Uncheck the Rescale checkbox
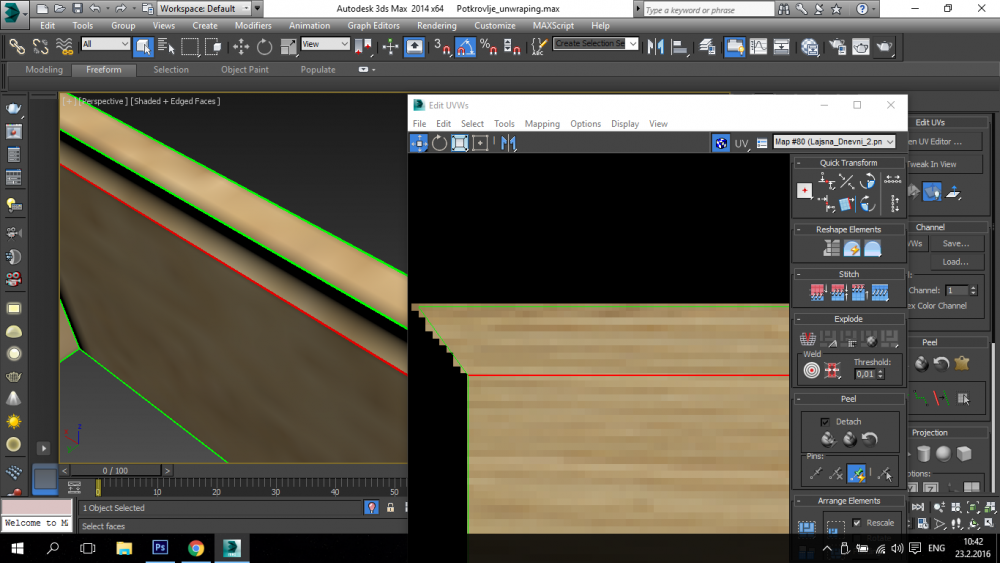This screenshot has height=563, width=1000. pyautogui.click(x=856, y=523)
